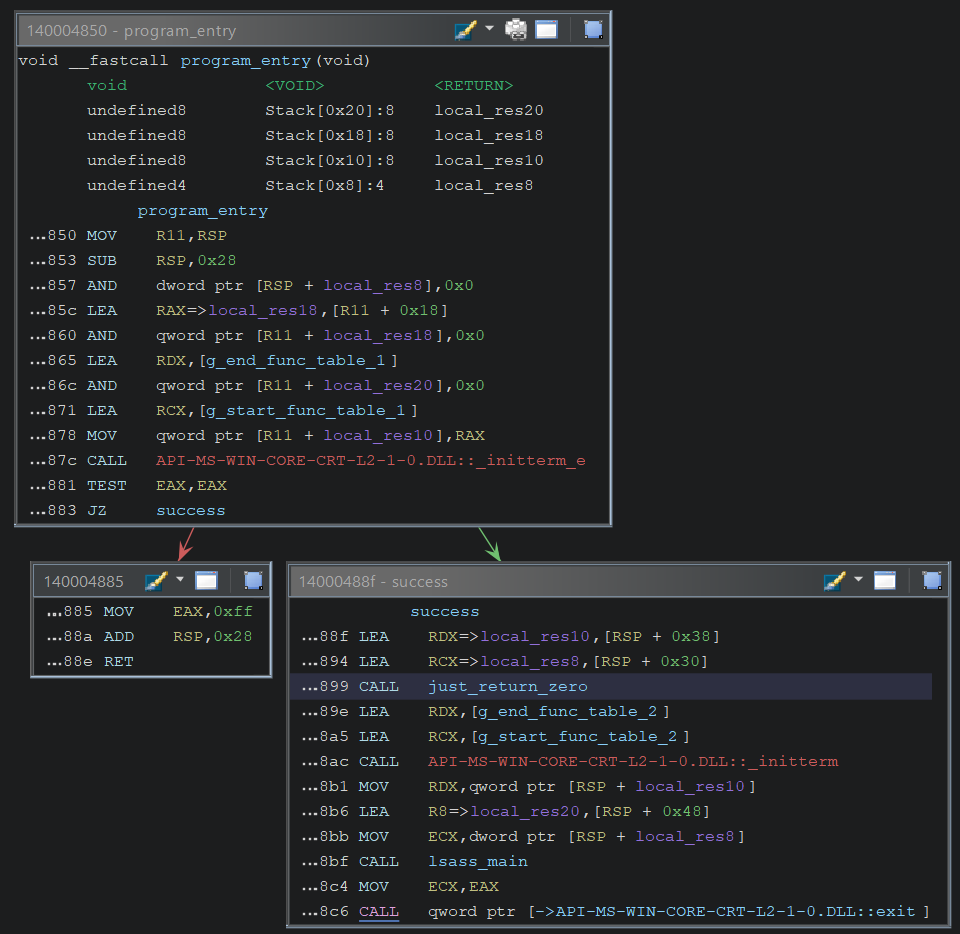This screenshot has height=934, width=960.
Task: Select the MOV R11,RSP instruction line
Action: pos(129,236)
